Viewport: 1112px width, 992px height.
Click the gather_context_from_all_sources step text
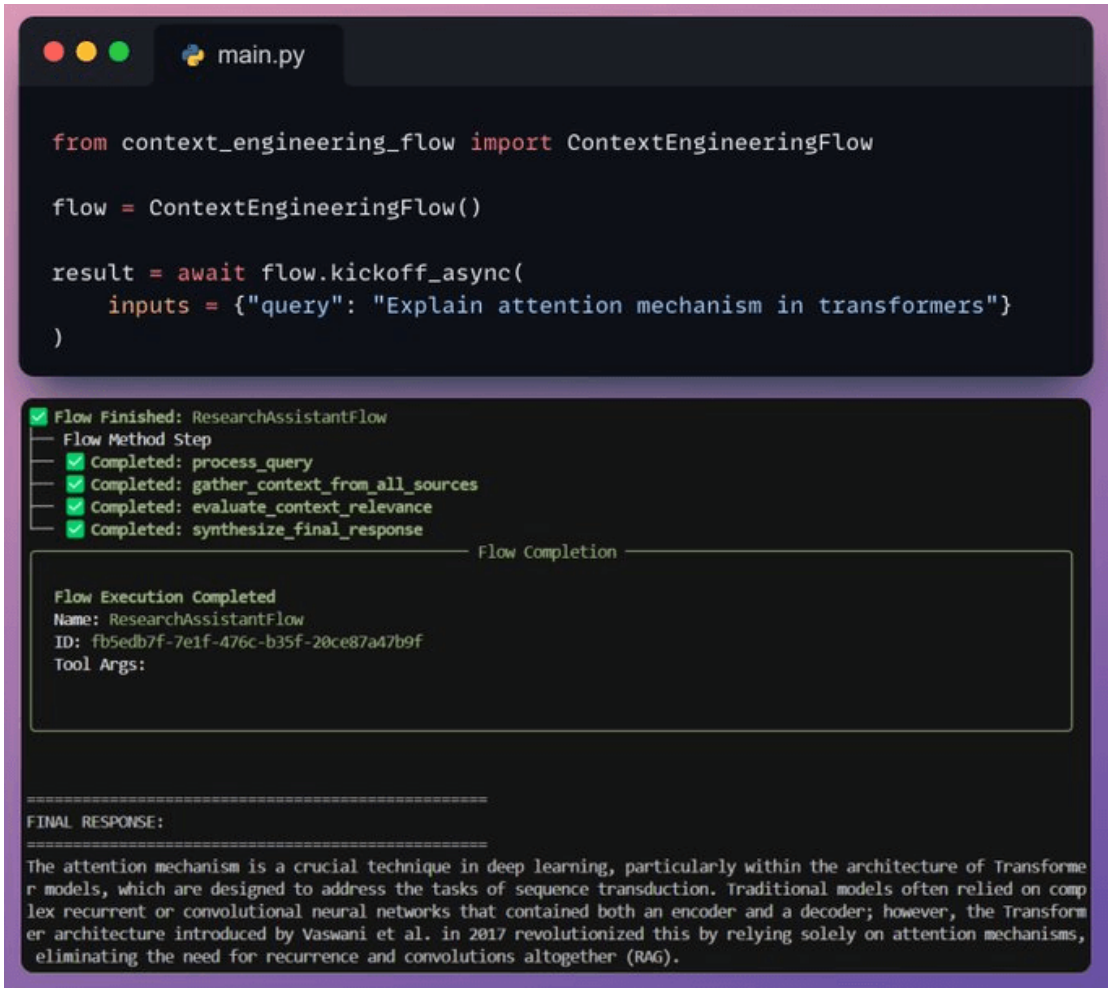335,484
